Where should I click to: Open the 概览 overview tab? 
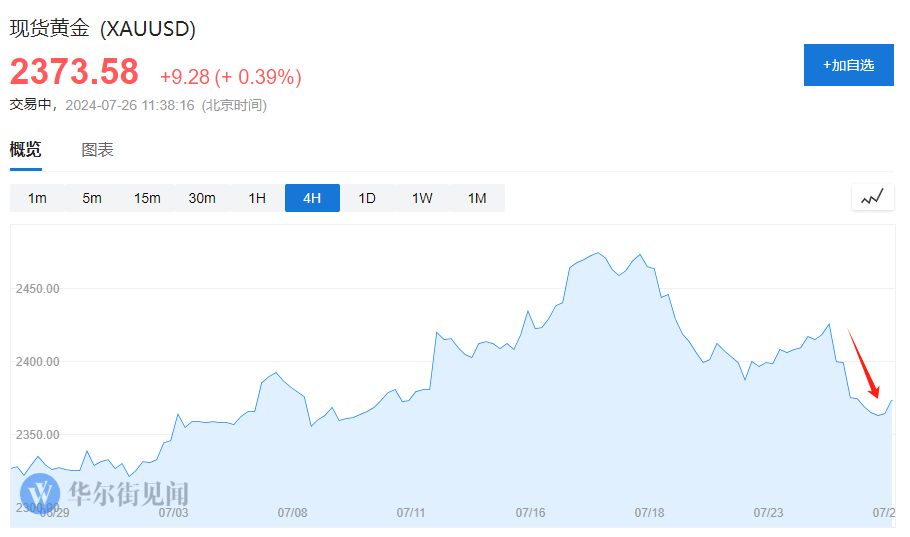pos(26,150)
